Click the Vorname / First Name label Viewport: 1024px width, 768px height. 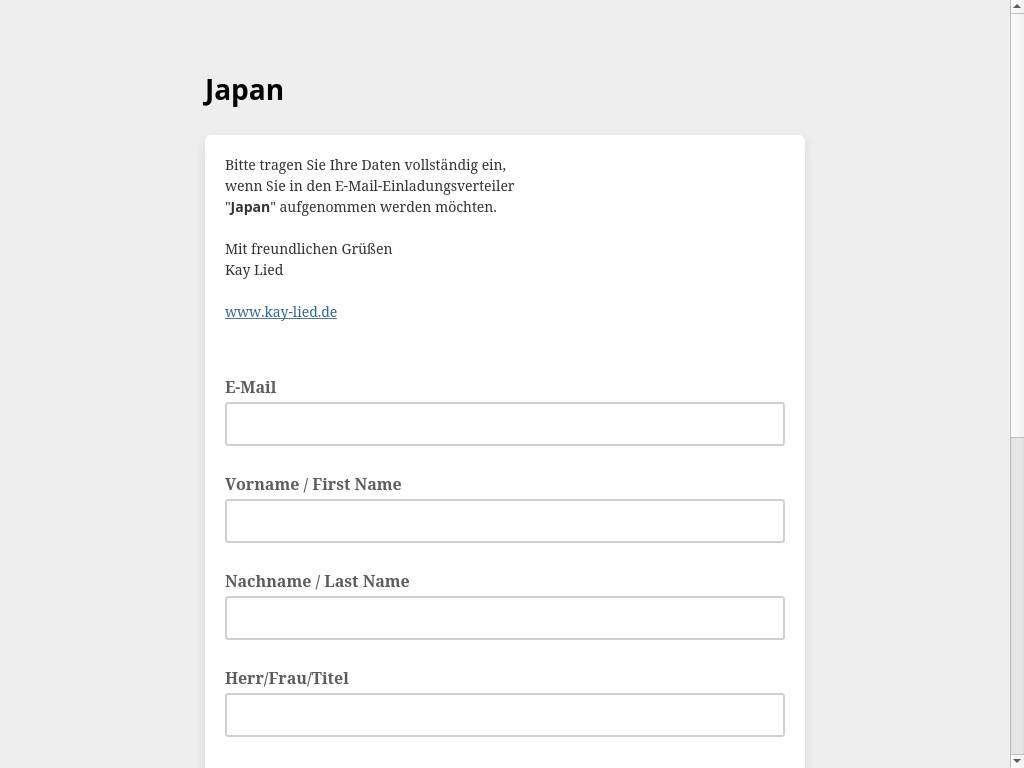pyautogui.click(x=313, y=484)
